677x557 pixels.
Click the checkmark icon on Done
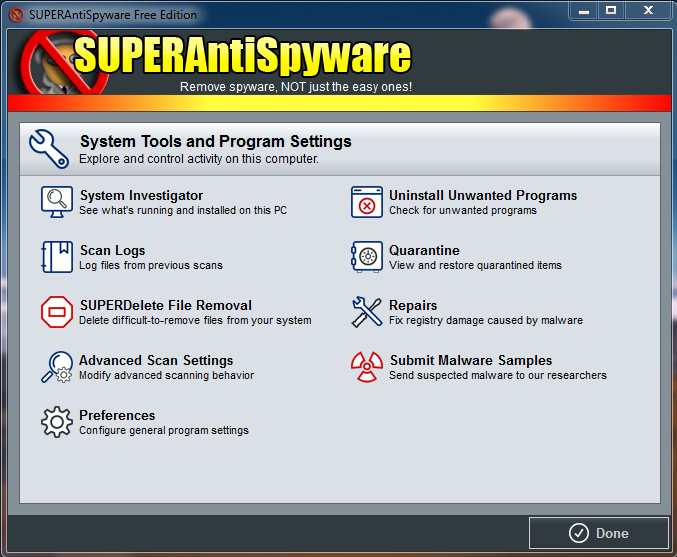[579, 533]
